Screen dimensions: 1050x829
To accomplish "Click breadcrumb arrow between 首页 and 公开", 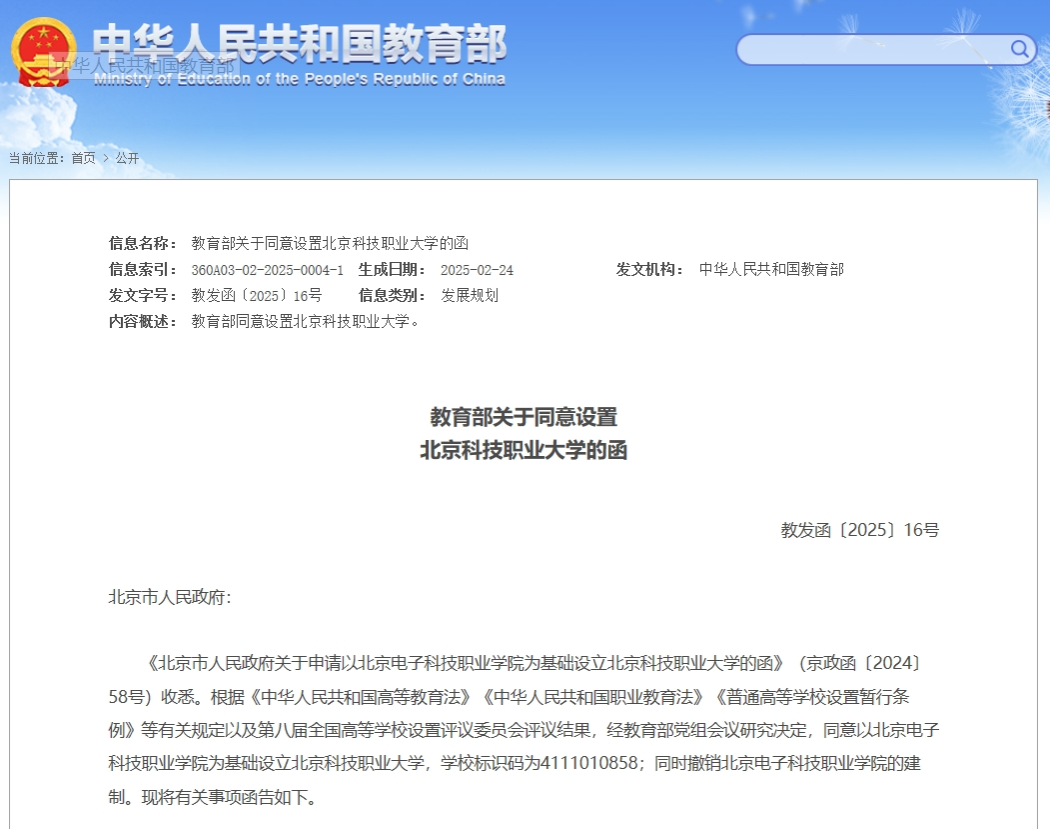I will tap(105, 158).
